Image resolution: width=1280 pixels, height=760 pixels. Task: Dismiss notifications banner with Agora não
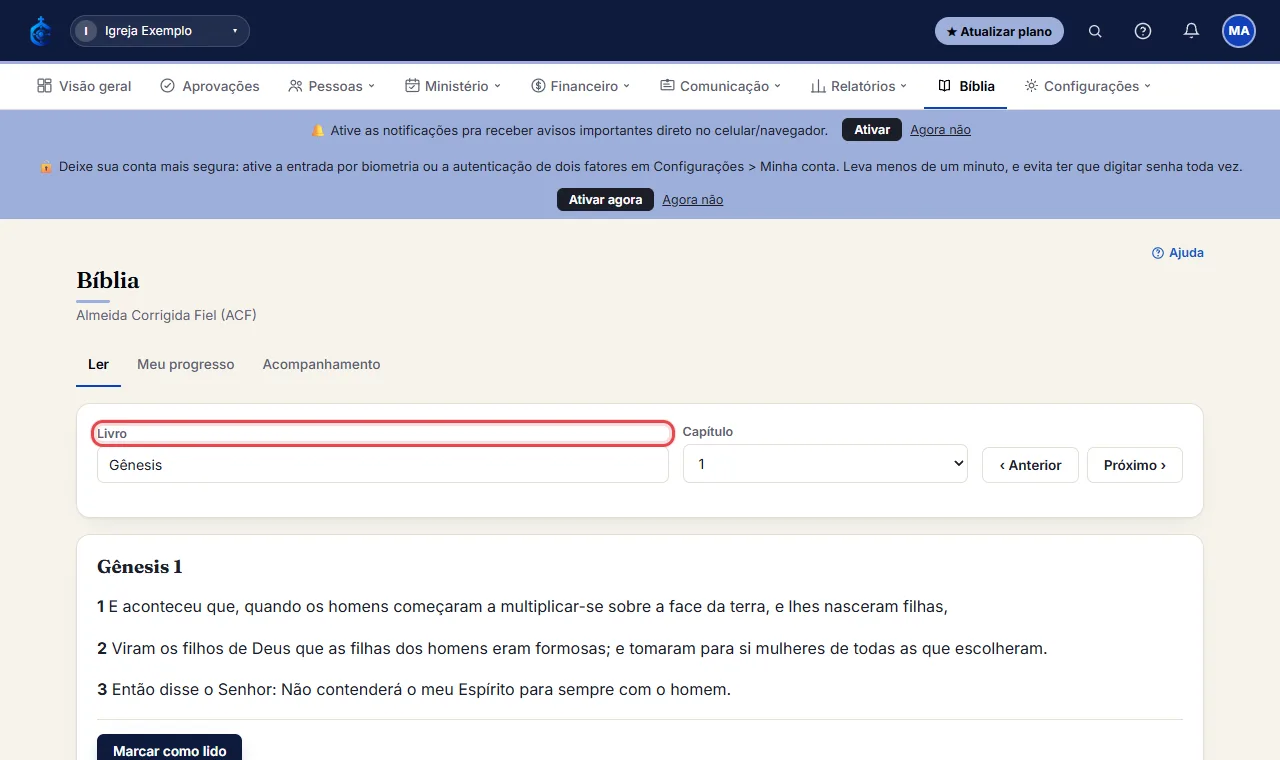click(x=940, y=130)
